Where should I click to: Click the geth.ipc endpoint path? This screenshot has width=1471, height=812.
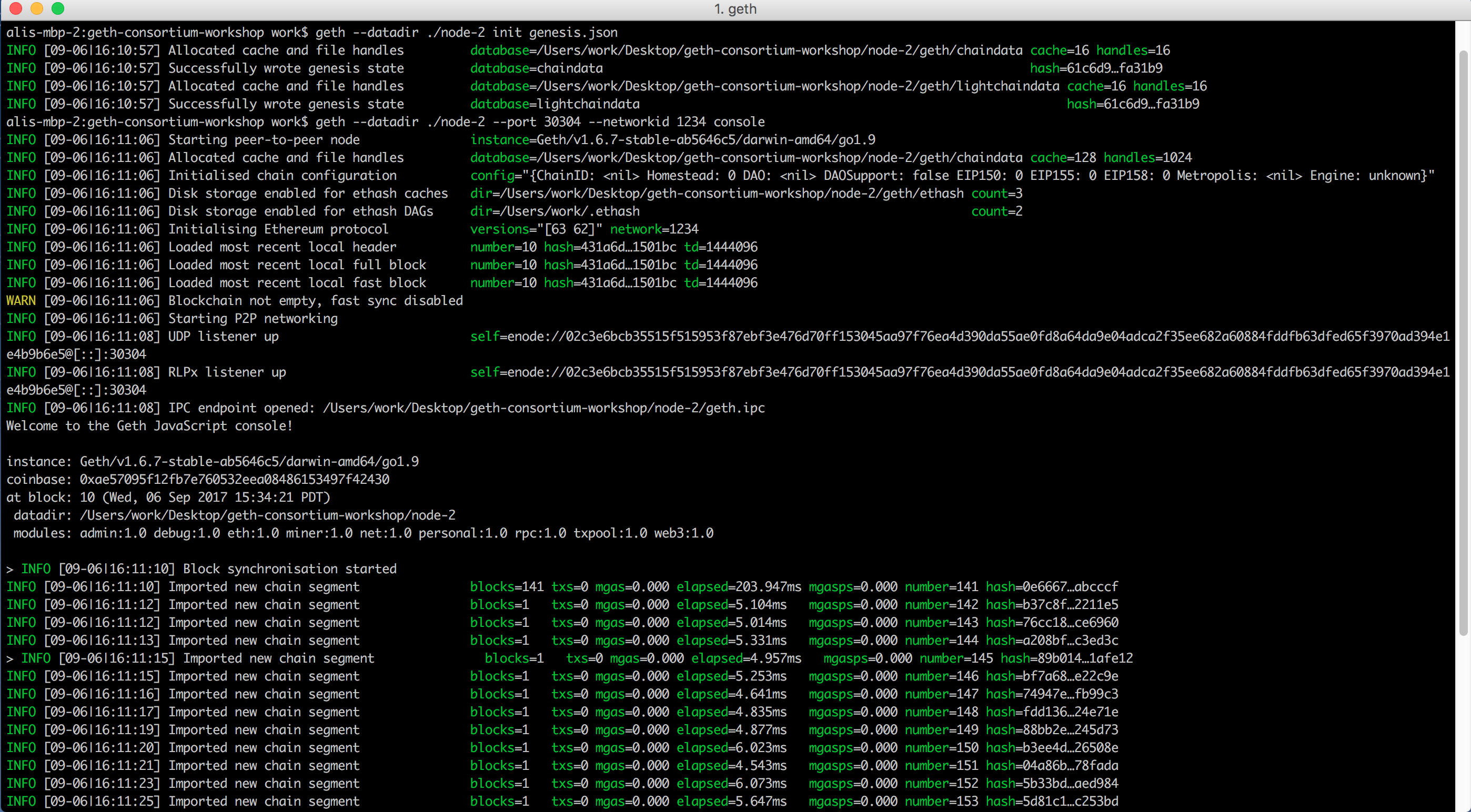543,408
